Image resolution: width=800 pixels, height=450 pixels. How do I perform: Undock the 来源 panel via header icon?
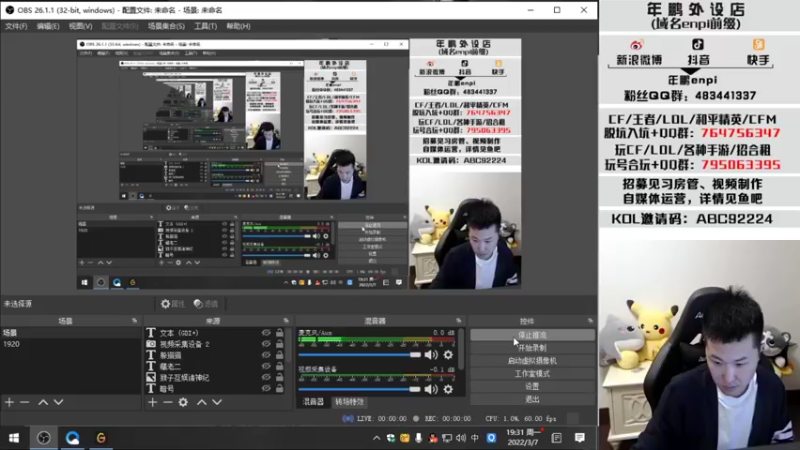(x=286, y=321)
